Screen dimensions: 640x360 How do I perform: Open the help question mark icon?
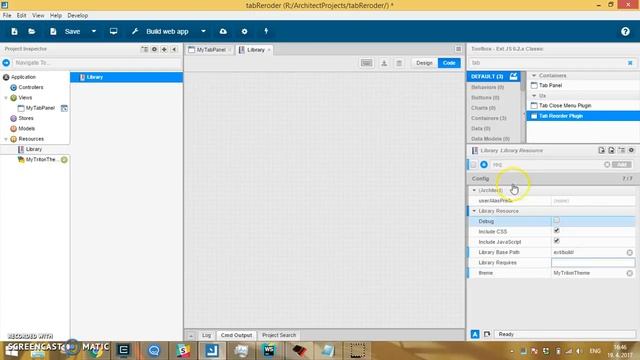pos(625,31)
